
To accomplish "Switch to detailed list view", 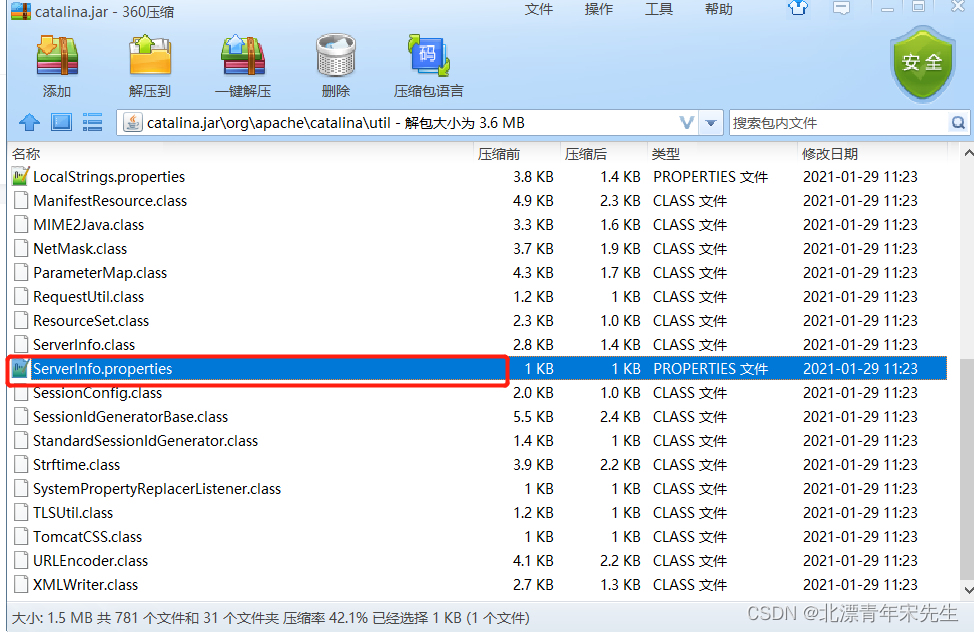I will 92,122.
